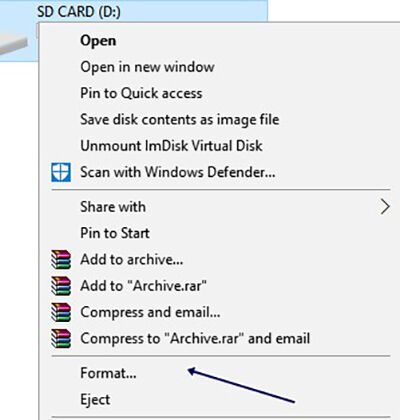Select Format... from the menu
This screenshot has width=400, height=420.
(108, 373)
